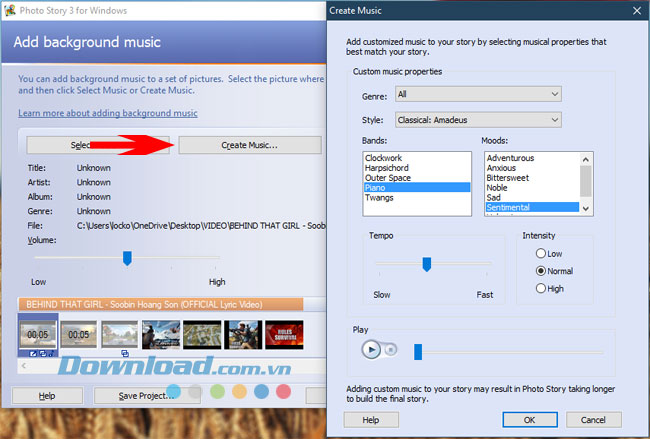Image resolution: width=650 pixels, height=439 pixels.
Task: Close the Create Music dialog
Action: pos(637,11)
